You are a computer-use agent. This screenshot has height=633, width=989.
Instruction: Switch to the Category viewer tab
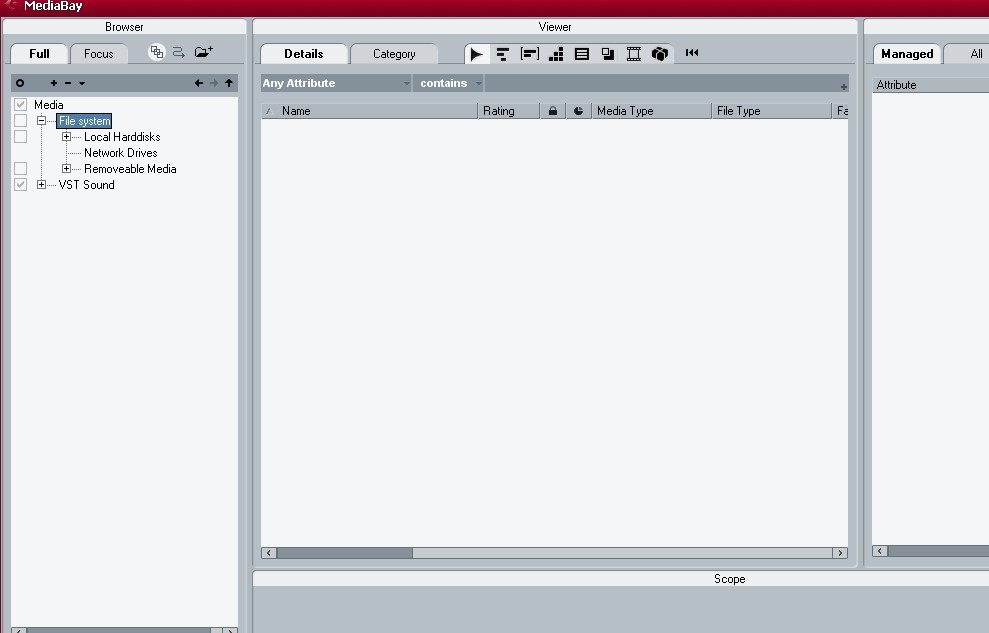[394, 54]
